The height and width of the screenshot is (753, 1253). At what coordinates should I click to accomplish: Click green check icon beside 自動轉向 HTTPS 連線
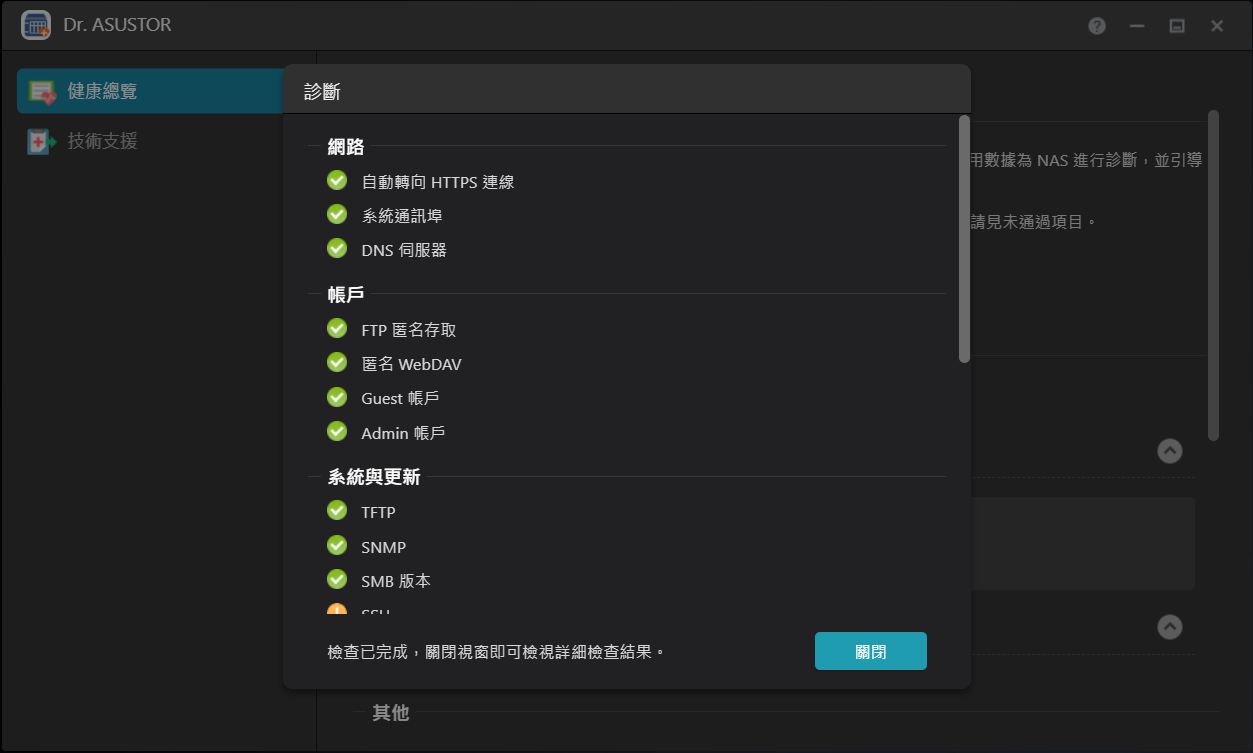click(337, 181)
